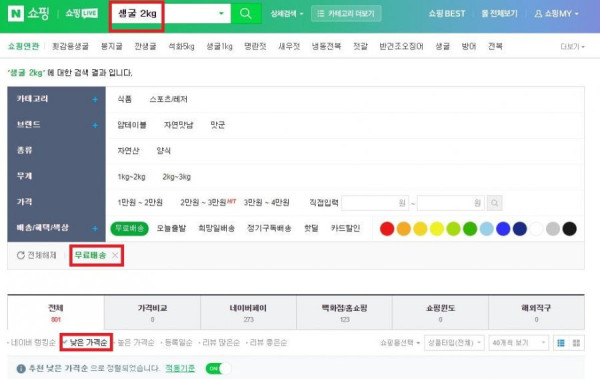Open the 40개씩 보기 dropdown
The width and height of the screenshot is (600, 379).
(518, 343)
